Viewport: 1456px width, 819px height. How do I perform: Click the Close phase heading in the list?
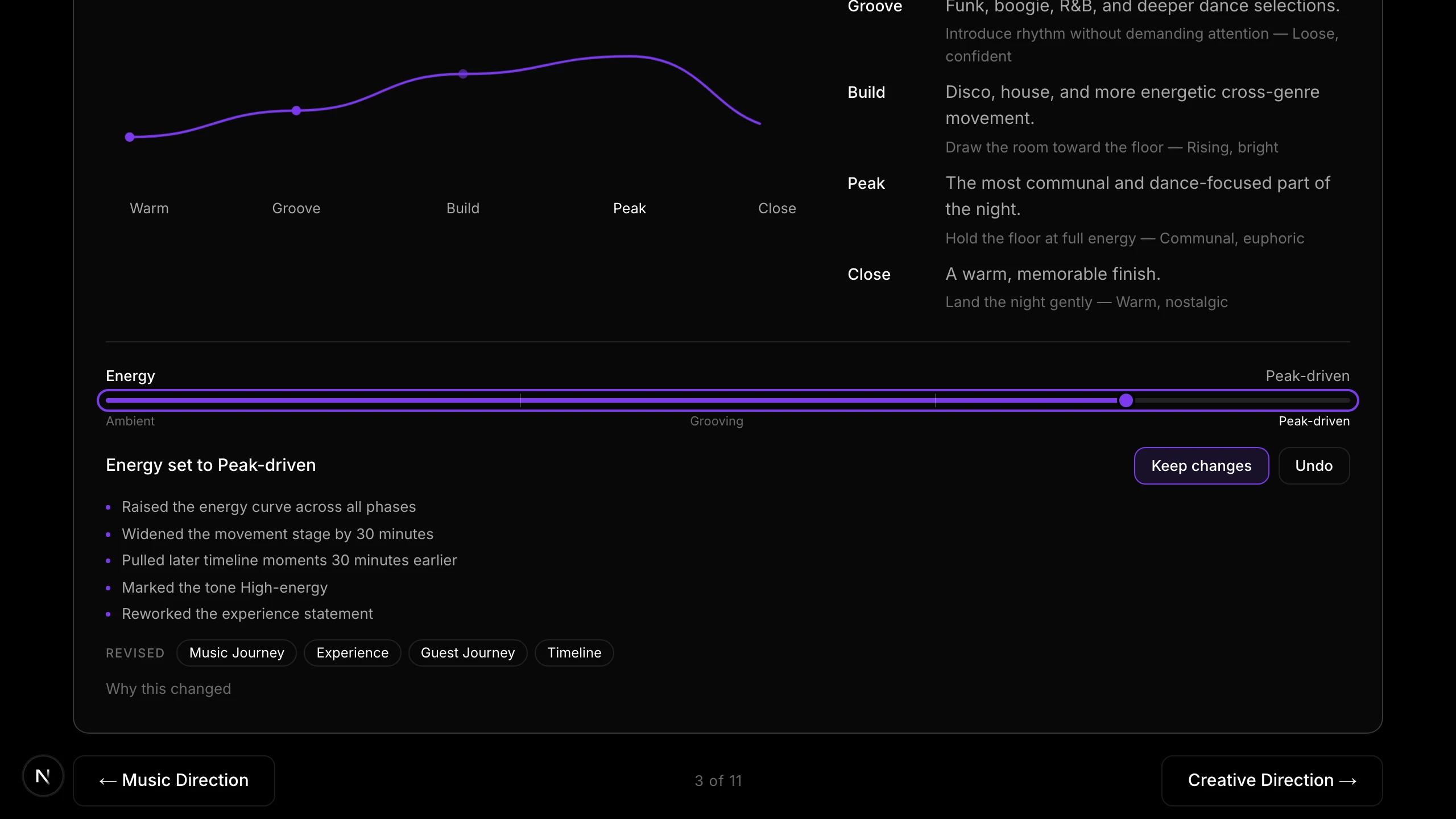pyautogui.click(x=868, y=274)
